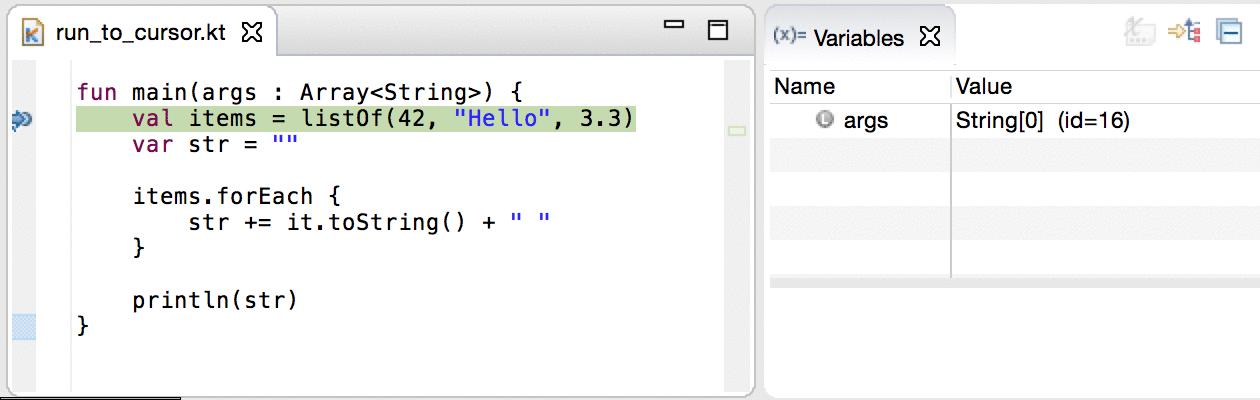Click the Name column header
This screenshot has height=400, width=1260.
click(805, 87)
